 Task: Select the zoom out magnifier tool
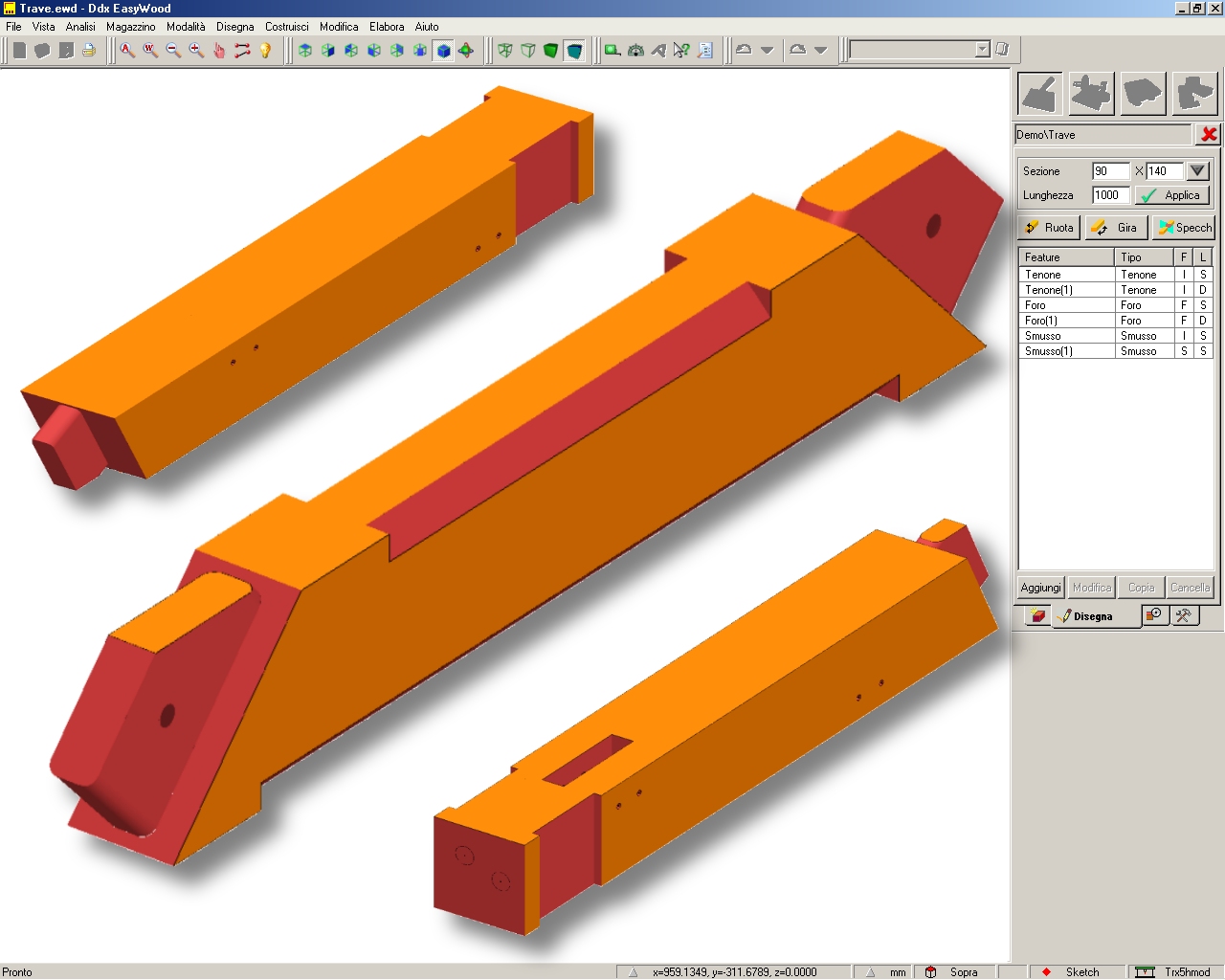[173, 51]
